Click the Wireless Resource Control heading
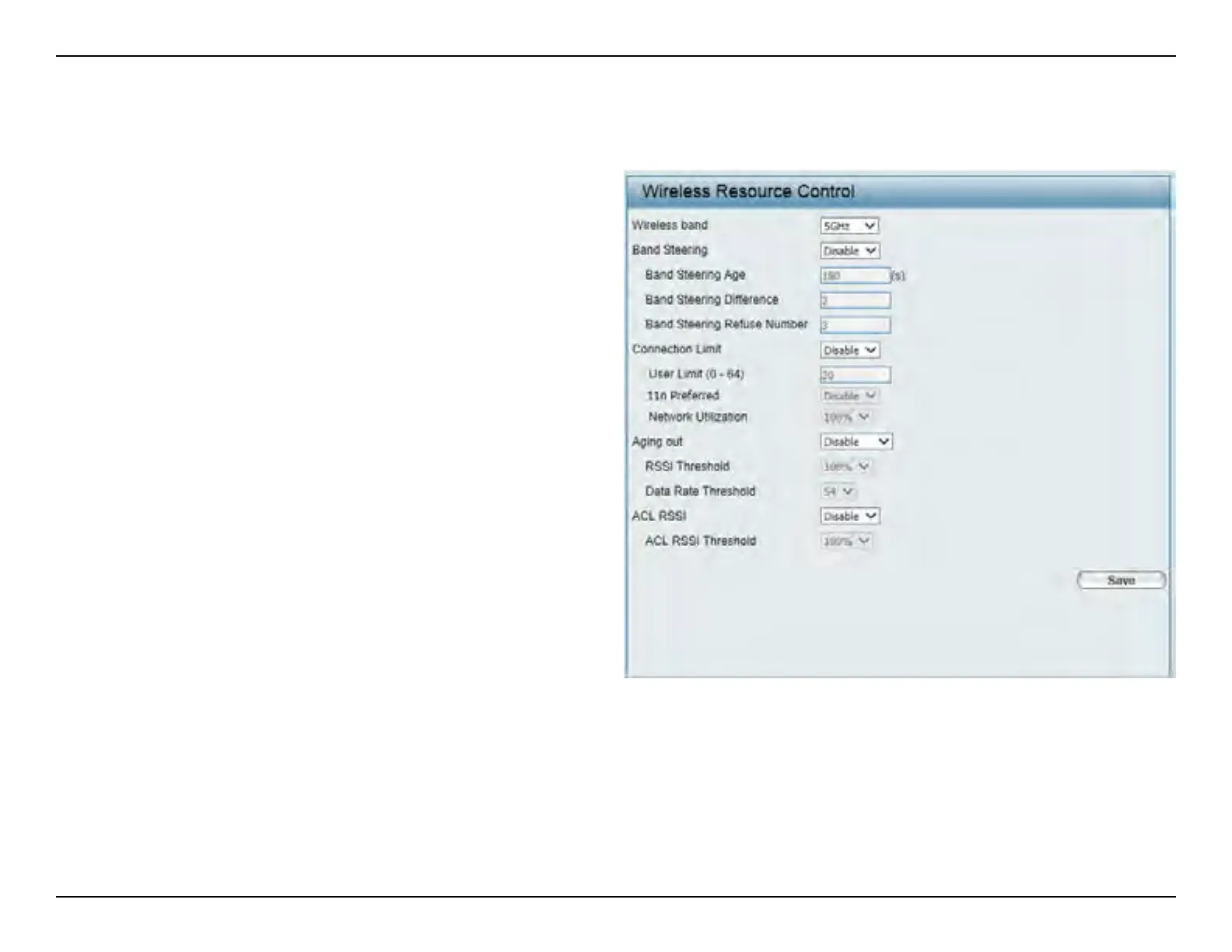Screen dimensions: 1232x952 (747, 191)
